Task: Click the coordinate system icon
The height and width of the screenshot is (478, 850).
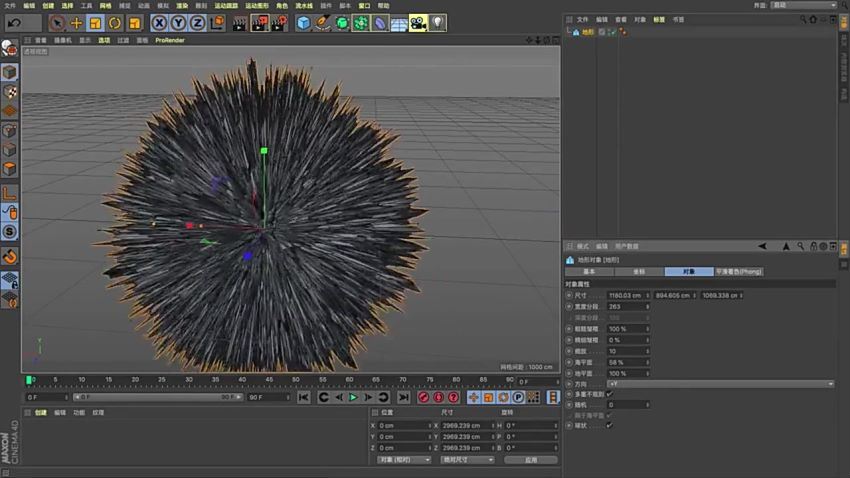Action: [217, 23]
